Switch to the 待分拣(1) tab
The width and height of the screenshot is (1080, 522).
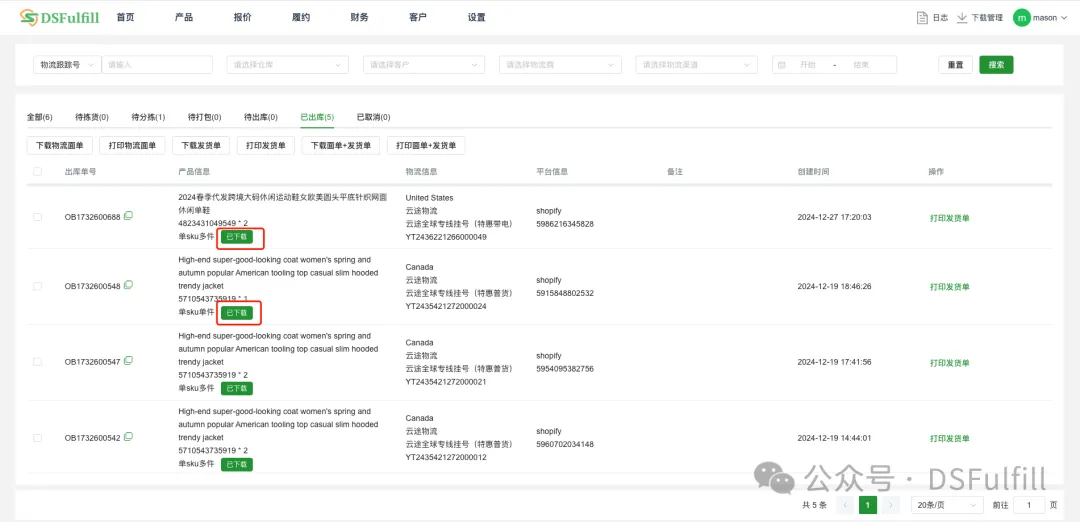(x=148, y=117)
